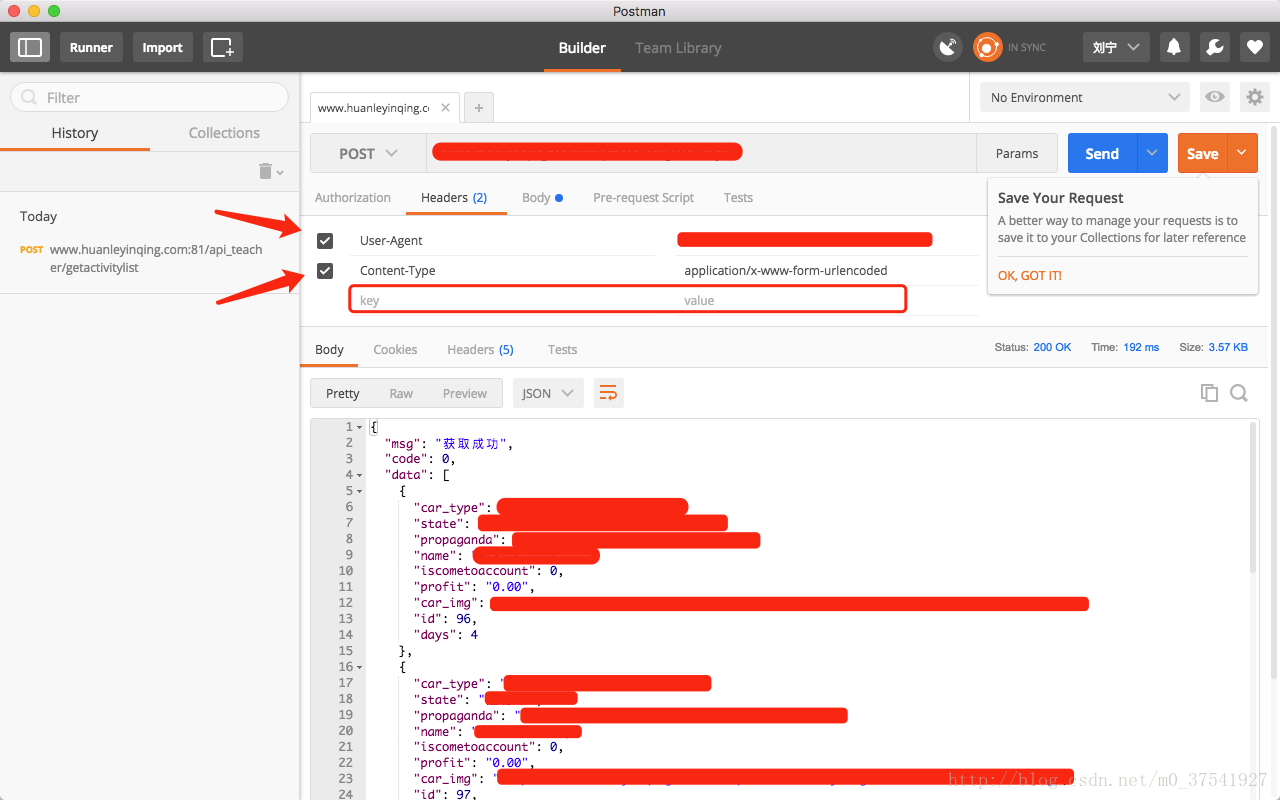
Task: Open the No Environment dropdown
Action: click(1085, 97)
